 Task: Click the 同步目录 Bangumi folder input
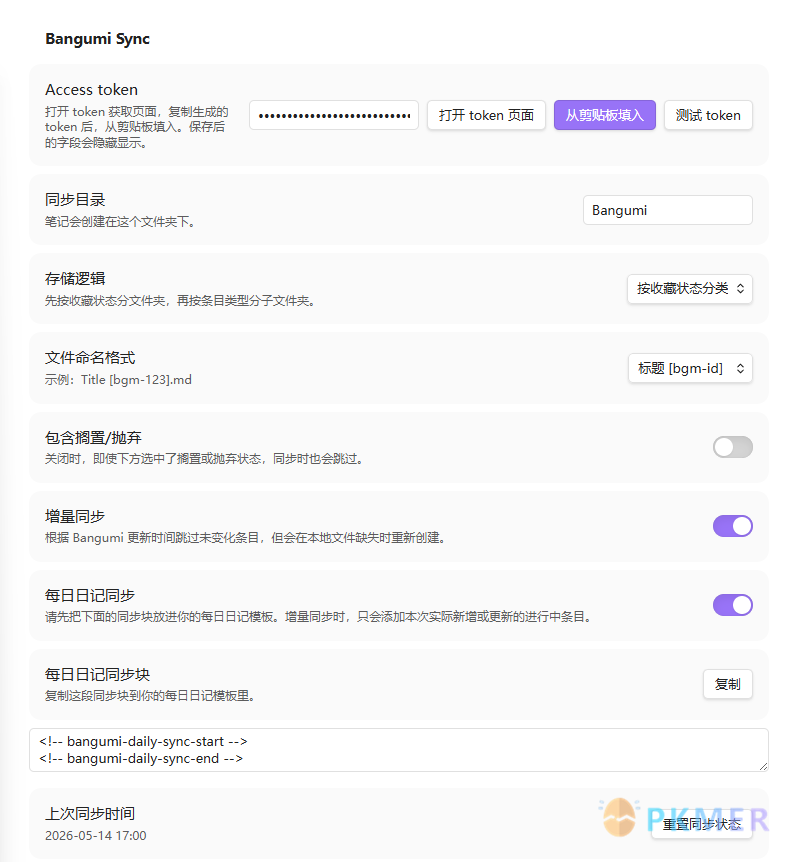[667, 210]
